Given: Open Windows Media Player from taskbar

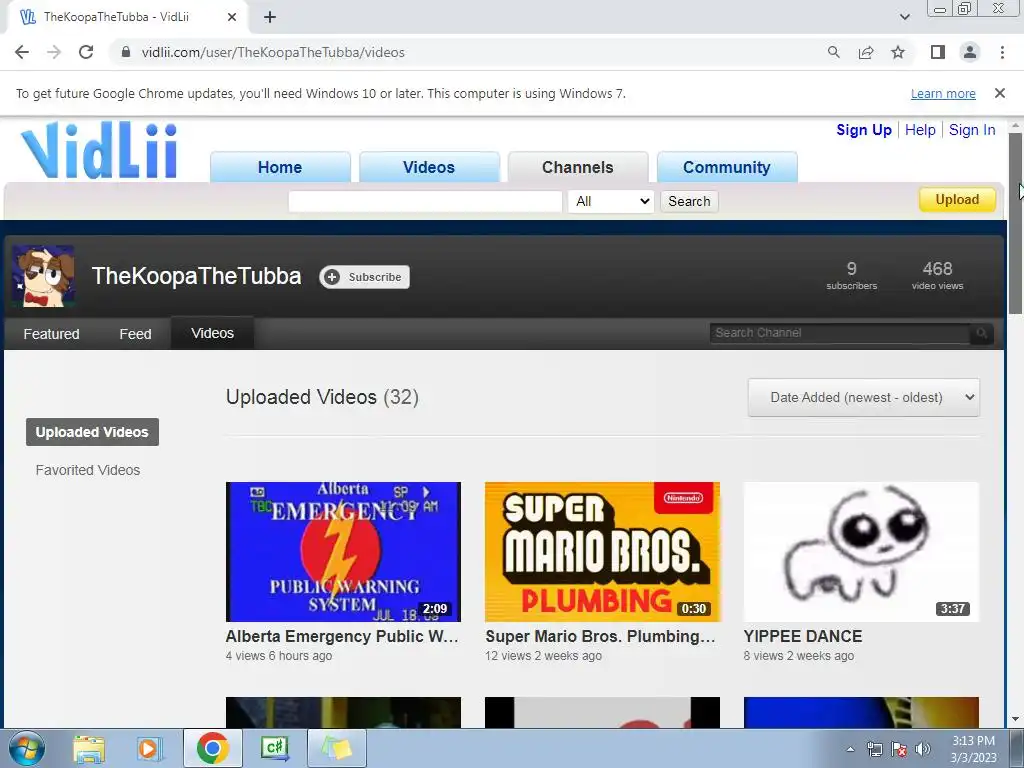Looking at the screenshot, I should pyautogui.click(x=150, y=748).
